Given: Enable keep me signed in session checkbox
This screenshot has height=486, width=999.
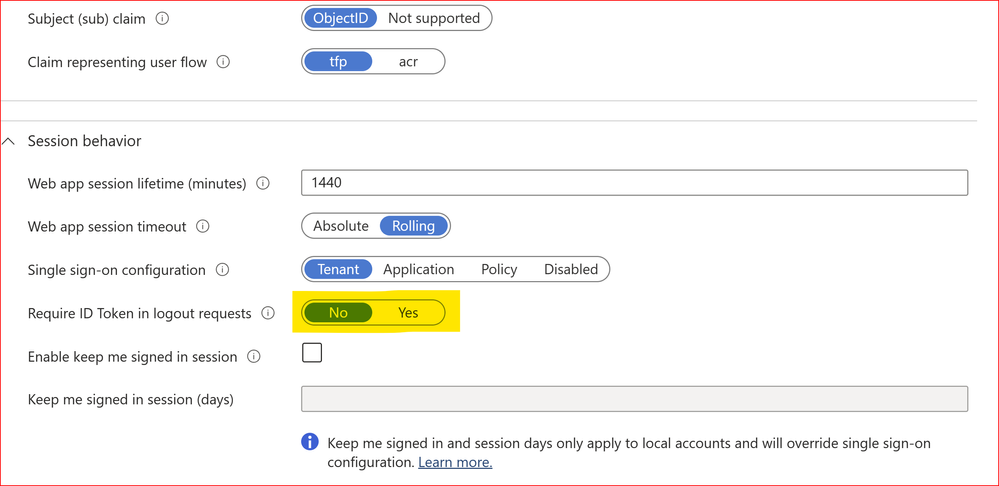Looking at the screenshot, I should 312,353.
